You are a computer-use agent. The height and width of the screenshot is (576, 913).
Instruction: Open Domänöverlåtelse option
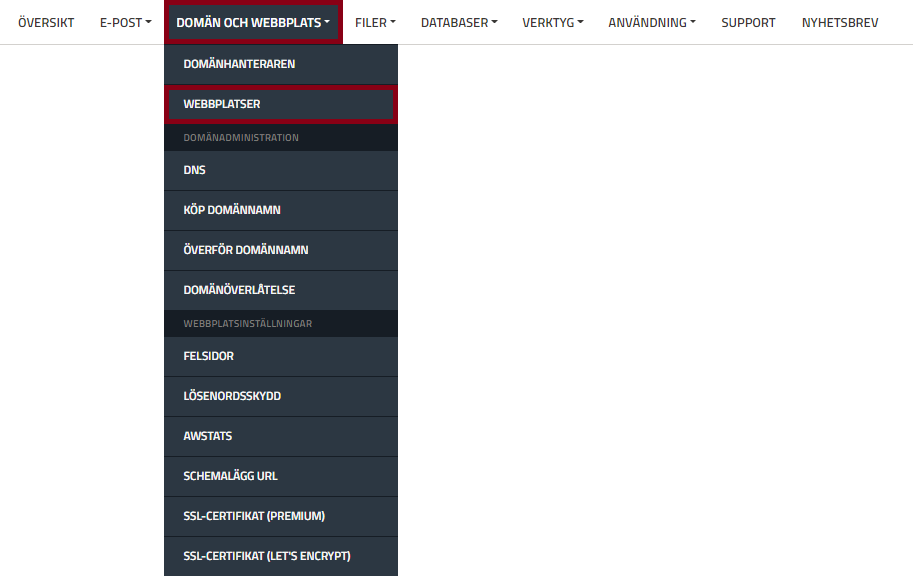click(x=281, y=290)
